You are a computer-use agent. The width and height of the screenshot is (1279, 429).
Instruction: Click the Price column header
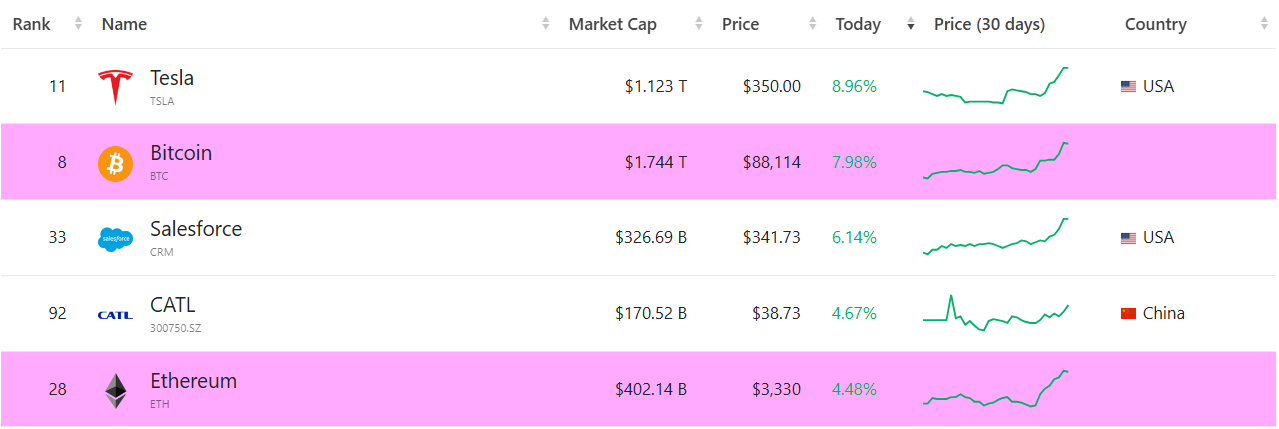(740, 24)
